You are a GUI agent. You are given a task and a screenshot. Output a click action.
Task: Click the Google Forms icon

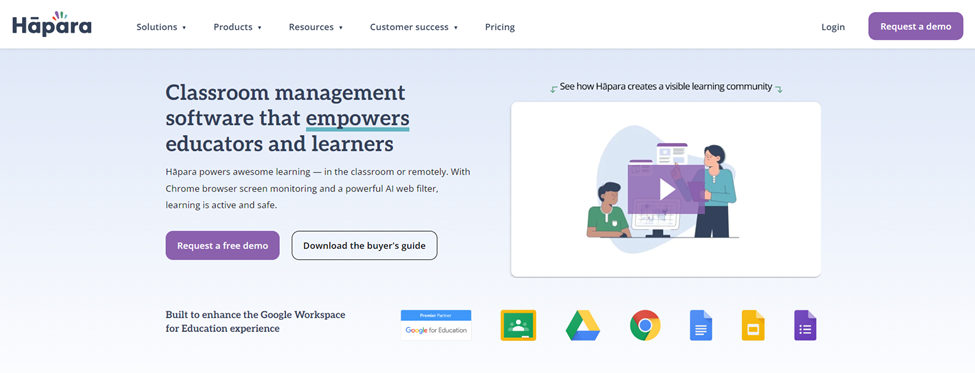pyautogui.click(x=805, y=325)
